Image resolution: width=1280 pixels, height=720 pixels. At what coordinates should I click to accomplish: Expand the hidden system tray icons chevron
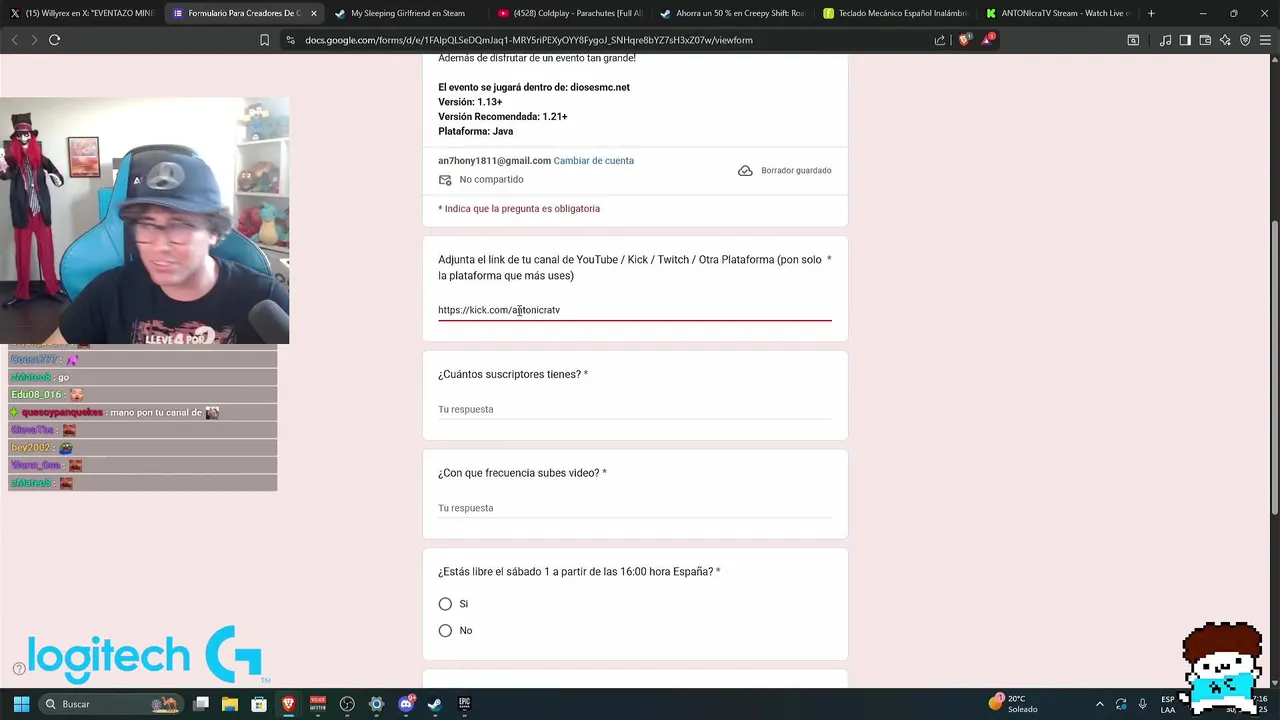[x=1100, y=704]
